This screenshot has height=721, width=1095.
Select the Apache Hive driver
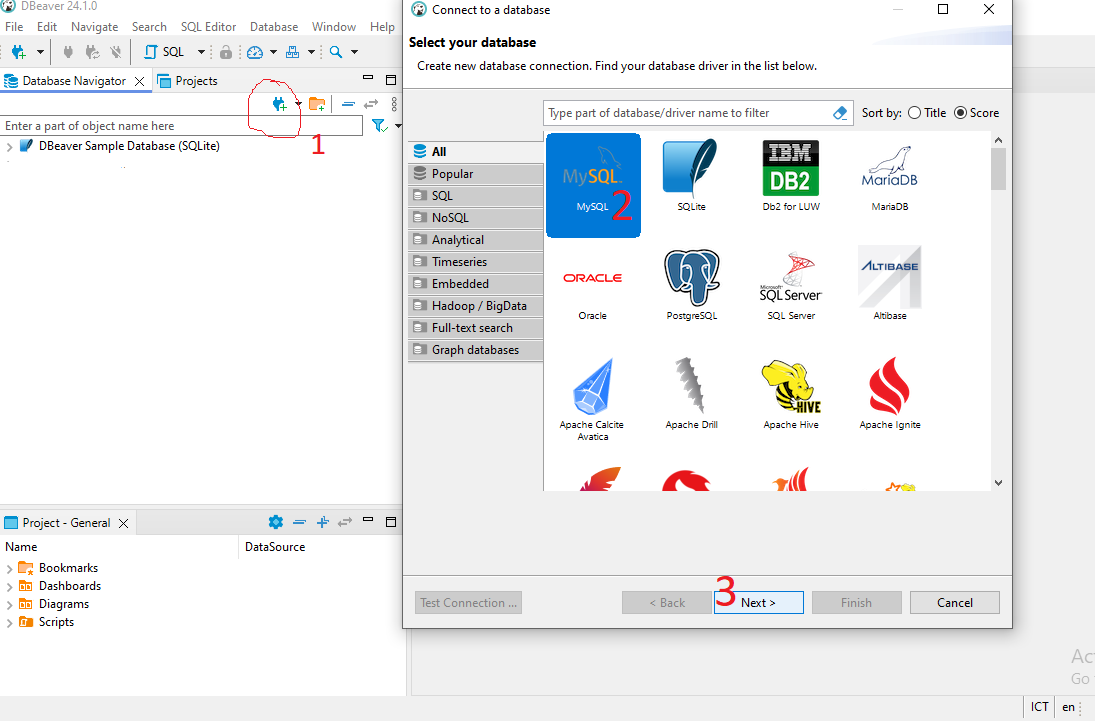coord(790,392)
